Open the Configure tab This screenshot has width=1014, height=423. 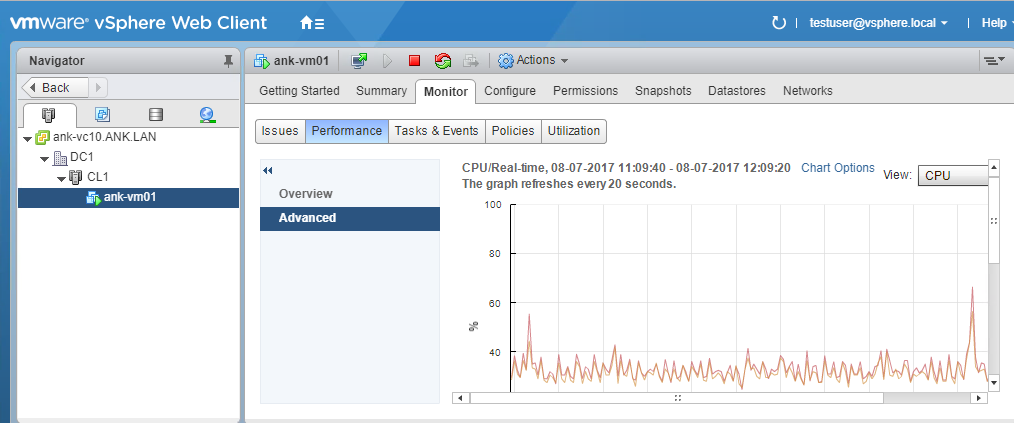pos(510,91)
